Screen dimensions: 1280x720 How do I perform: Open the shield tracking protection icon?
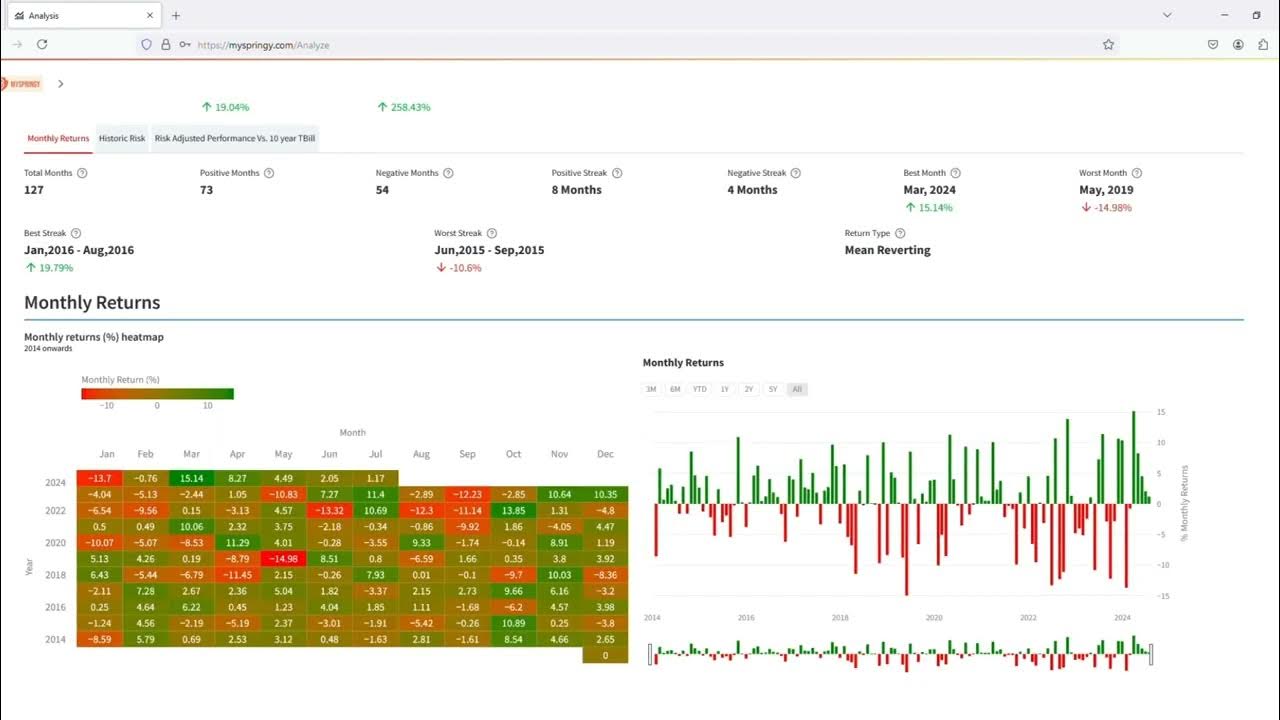pos(146,45)
